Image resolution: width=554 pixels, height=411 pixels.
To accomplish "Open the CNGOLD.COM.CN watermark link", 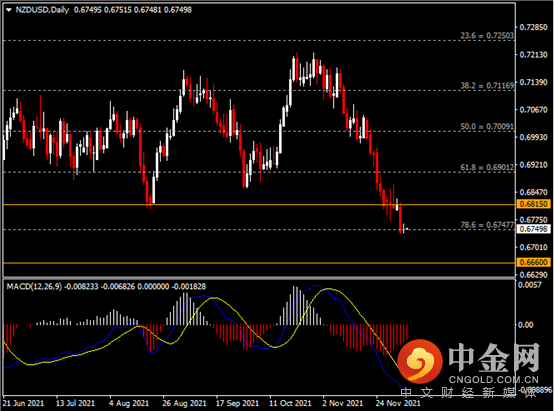I will [x=494, y=380].
